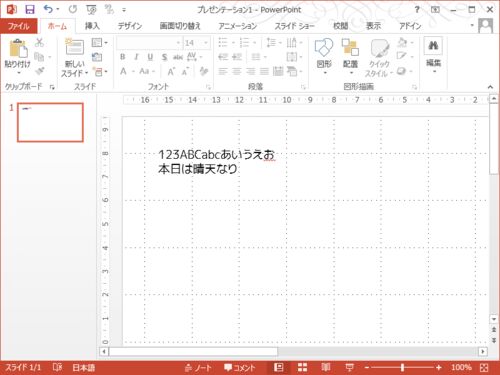
Task: Switch to the 挿入 (Insert) tab
Action: [92, 26]
